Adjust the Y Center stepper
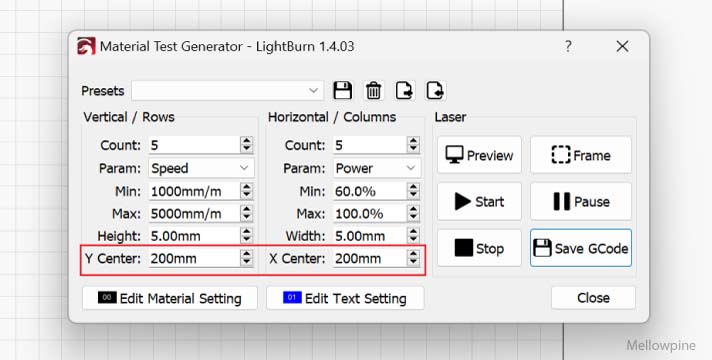This screenshot has width=712, height=360. [247, 258]
